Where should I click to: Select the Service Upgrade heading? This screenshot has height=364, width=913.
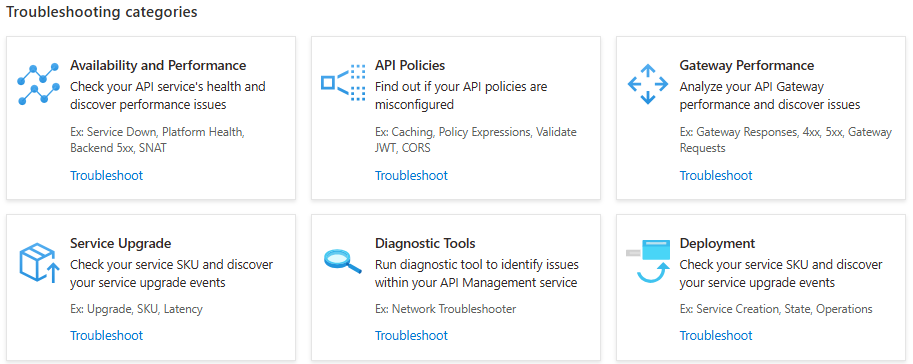click(121, 243)
